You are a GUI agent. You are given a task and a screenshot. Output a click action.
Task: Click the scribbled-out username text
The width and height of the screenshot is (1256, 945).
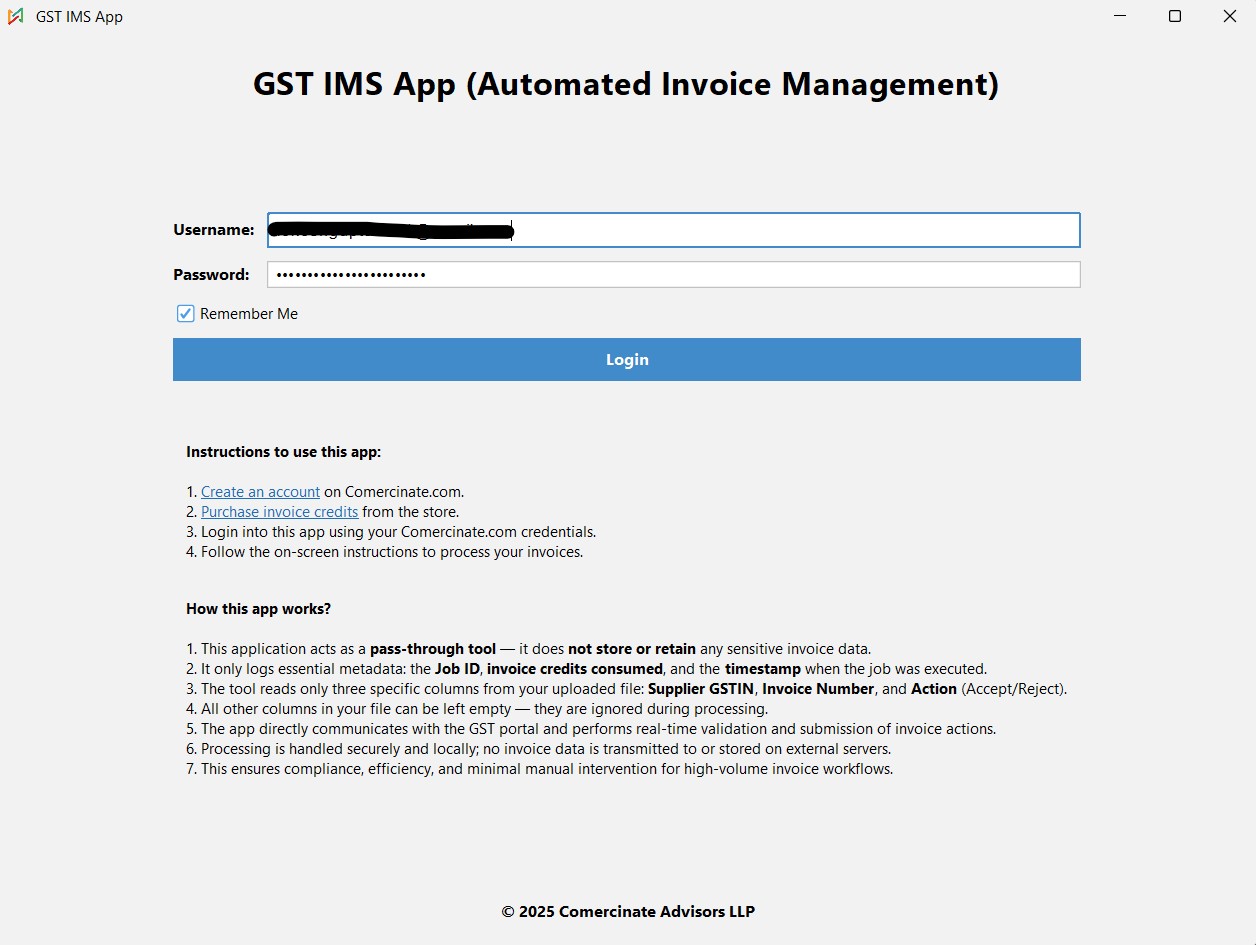coord(390,230)
